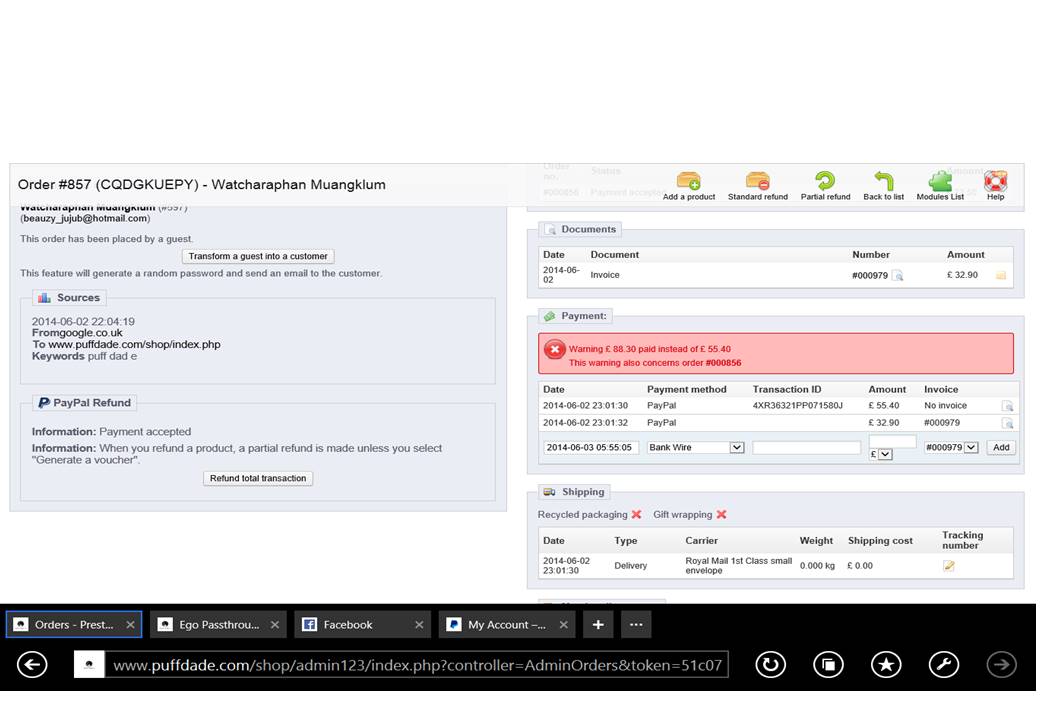Open a new tab with plus button

tap(598, 625)
